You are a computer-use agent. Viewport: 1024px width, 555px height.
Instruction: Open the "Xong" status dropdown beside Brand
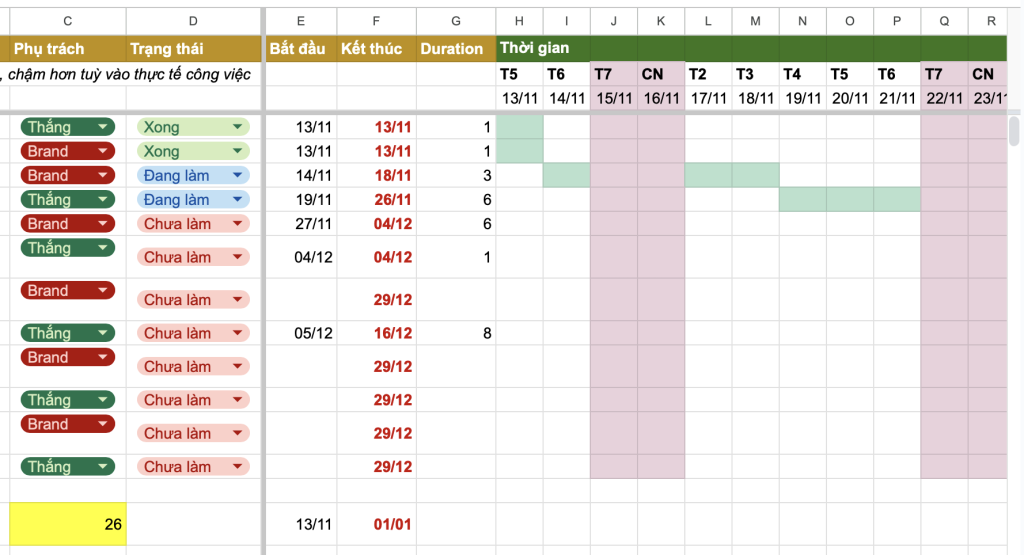pyautogui.click(x=237, y=152)
